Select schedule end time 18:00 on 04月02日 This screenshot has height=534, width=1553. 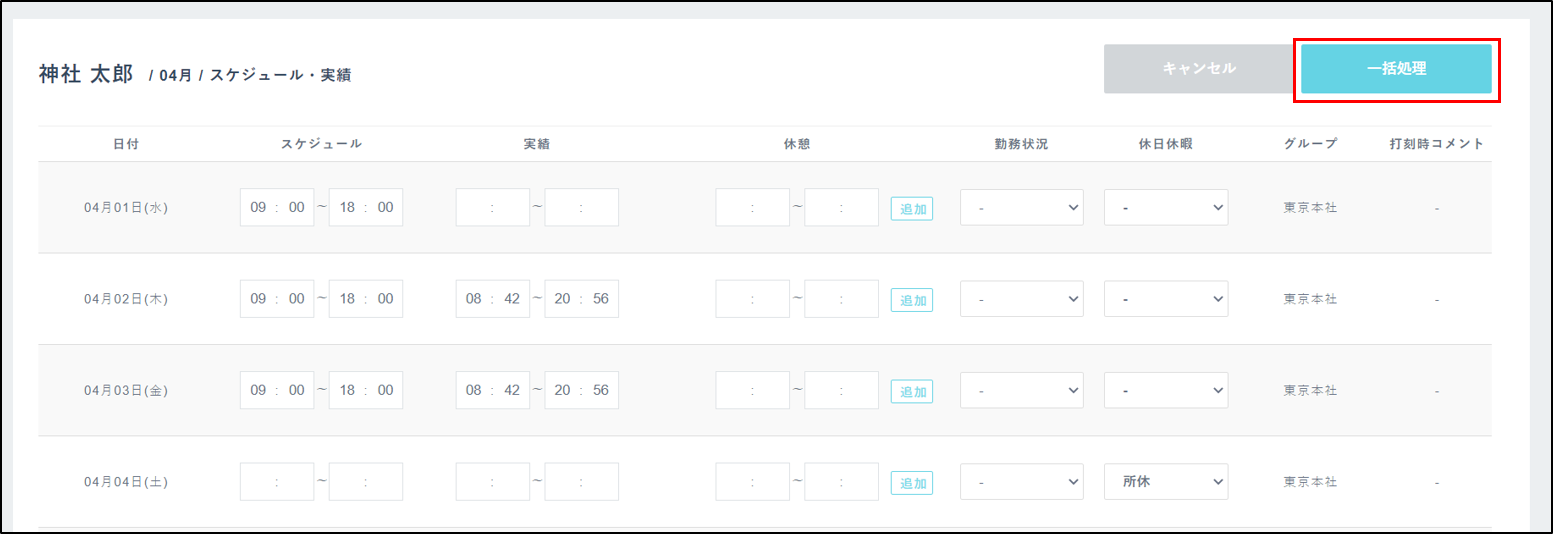(366, 298)
